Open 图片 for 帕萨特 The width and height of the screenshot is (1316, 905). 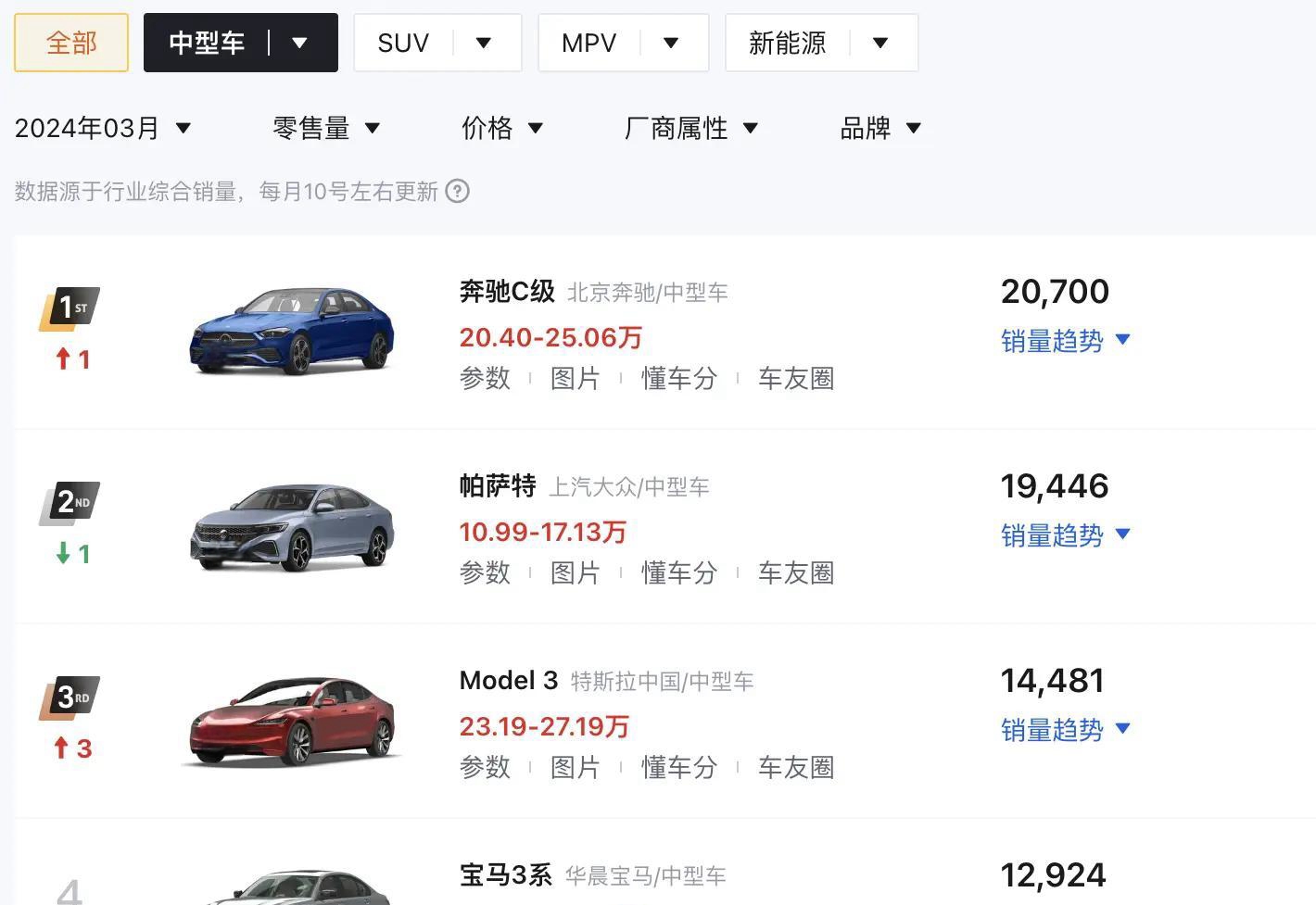[x=575, y=572]
